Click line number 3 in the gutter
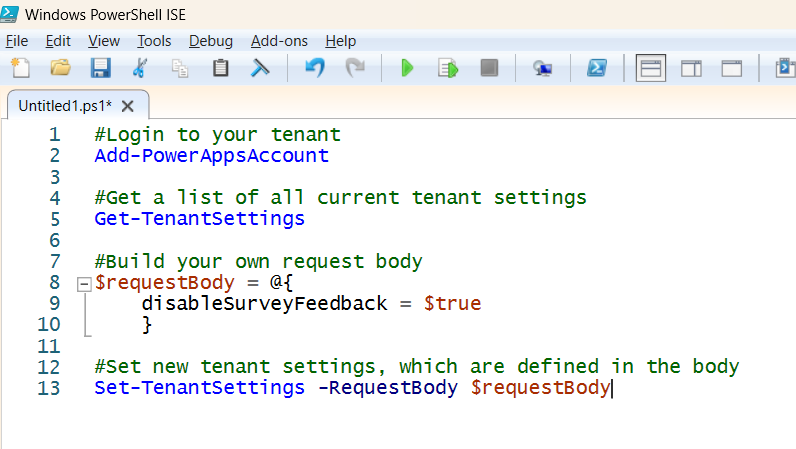Viewport: 796px width, 449px height. tap(55, 177)
